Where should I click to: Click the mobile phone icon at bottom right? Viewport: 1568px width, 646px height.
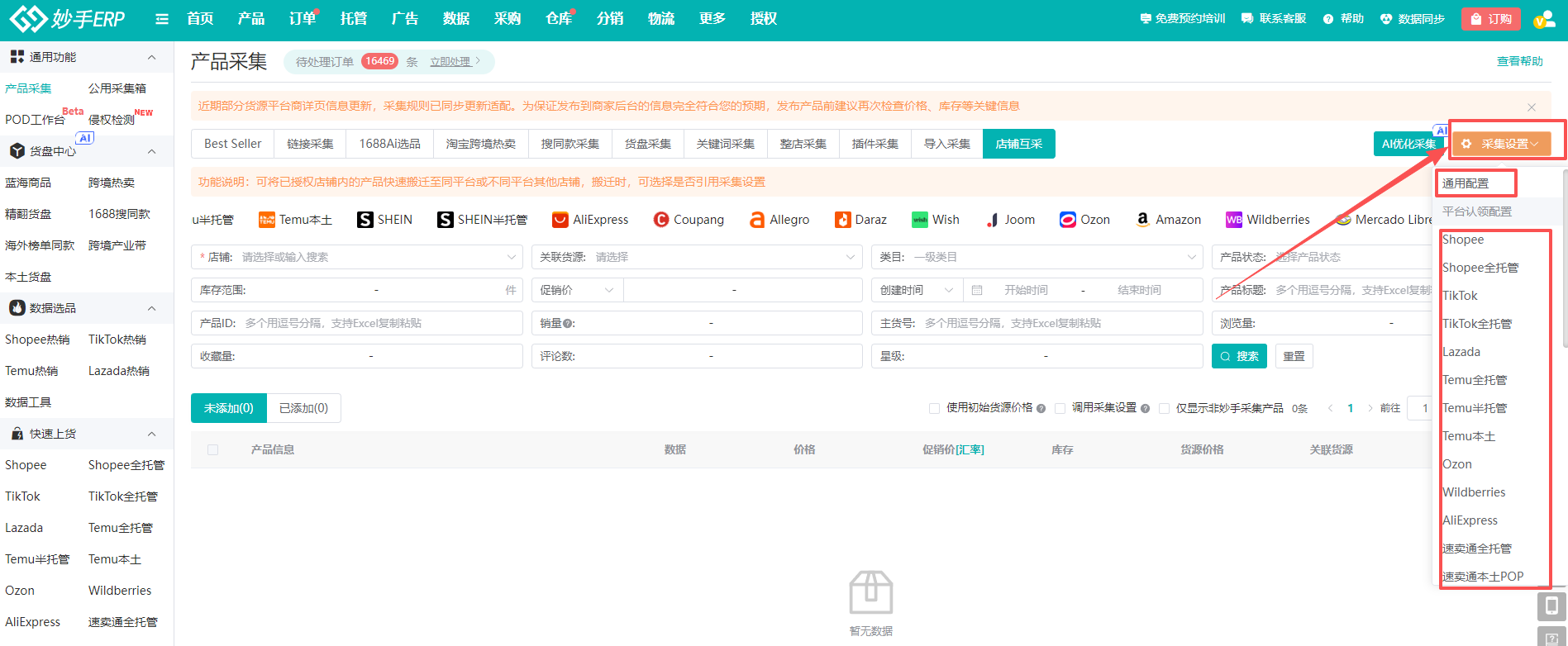1551,606
